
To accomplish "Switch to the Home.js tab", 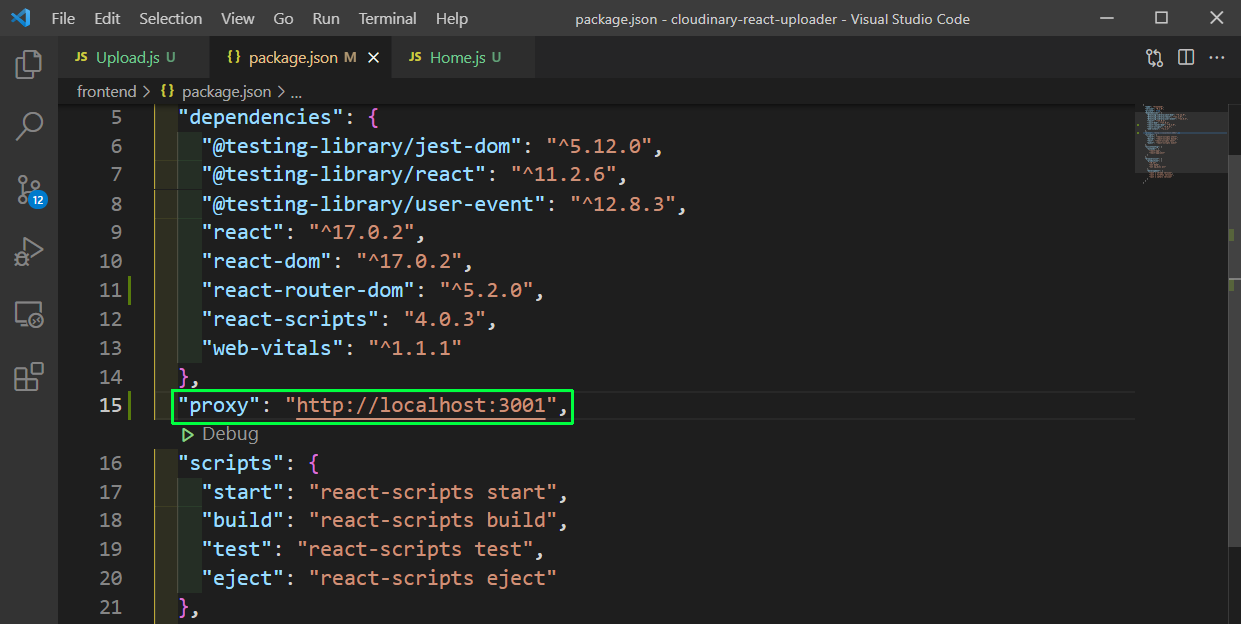I will [x=463, y=58].
